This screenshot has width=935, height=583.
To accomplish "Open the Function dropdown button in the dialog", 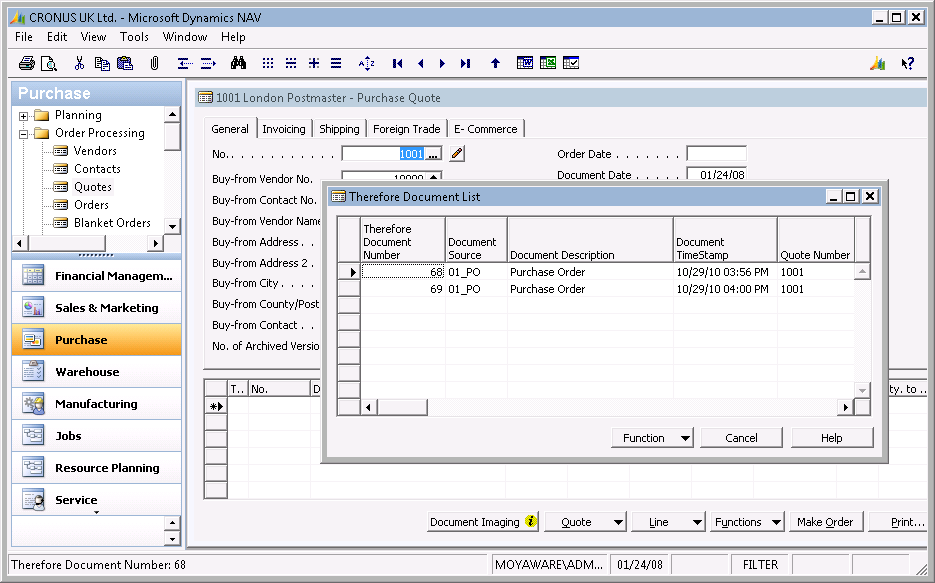I will point(652,438).
